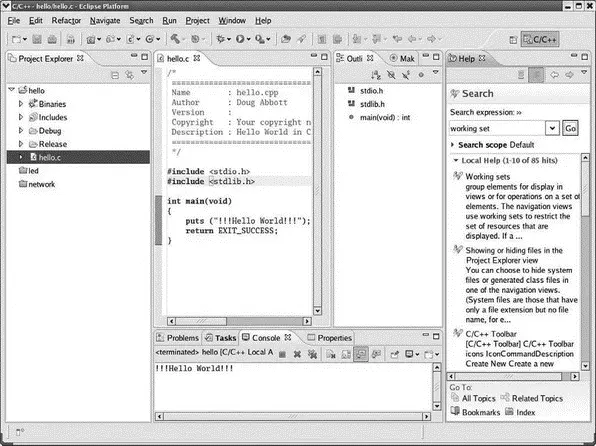The image size is (596, 446).
Task: Click the Search flashlight icon in toolbar
Action: [301, 39]
